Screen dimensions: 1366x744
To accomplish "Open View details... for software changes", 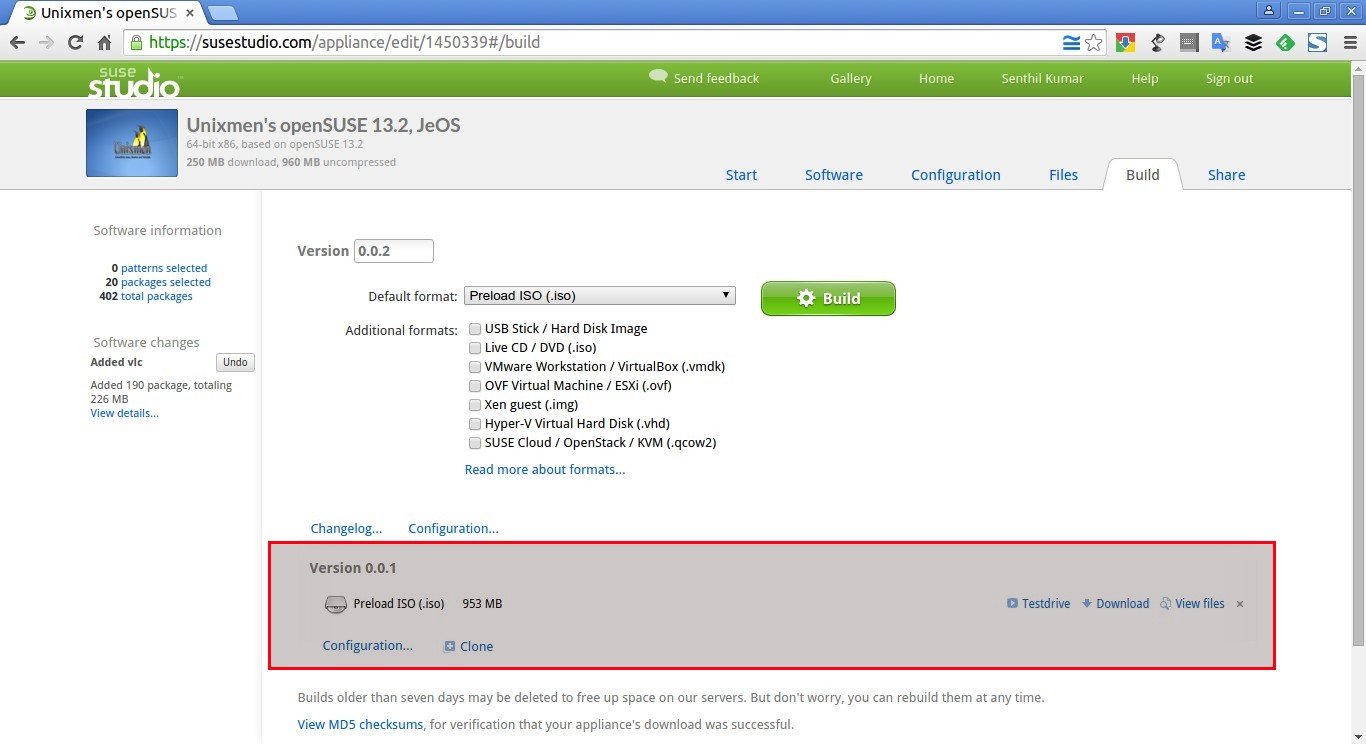I will (x=125, y=413).
